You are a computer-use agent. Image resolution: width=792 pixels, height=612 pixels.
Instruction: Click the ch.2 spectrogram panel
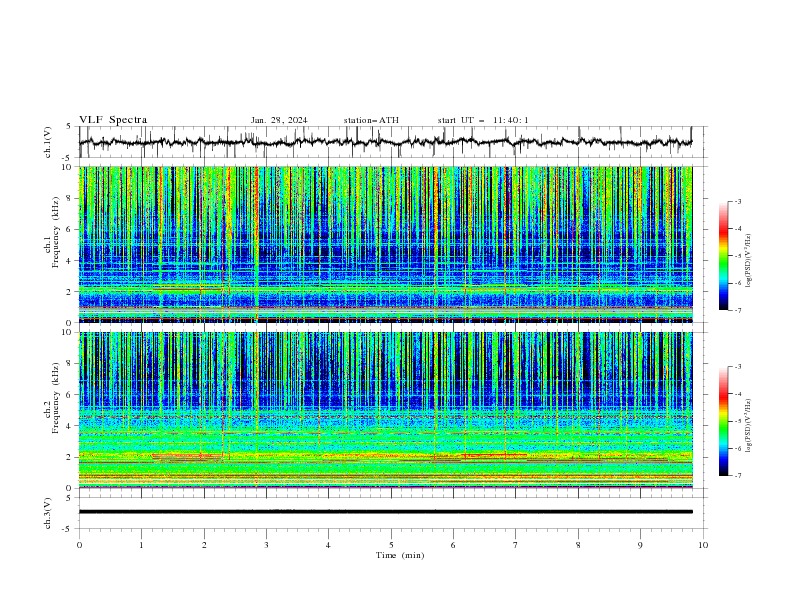point(385,410)
